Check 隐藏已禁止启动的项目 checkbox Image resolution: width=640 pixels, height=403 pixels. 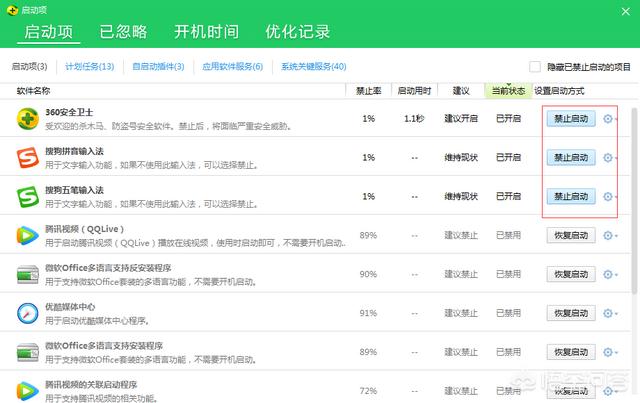535,67
